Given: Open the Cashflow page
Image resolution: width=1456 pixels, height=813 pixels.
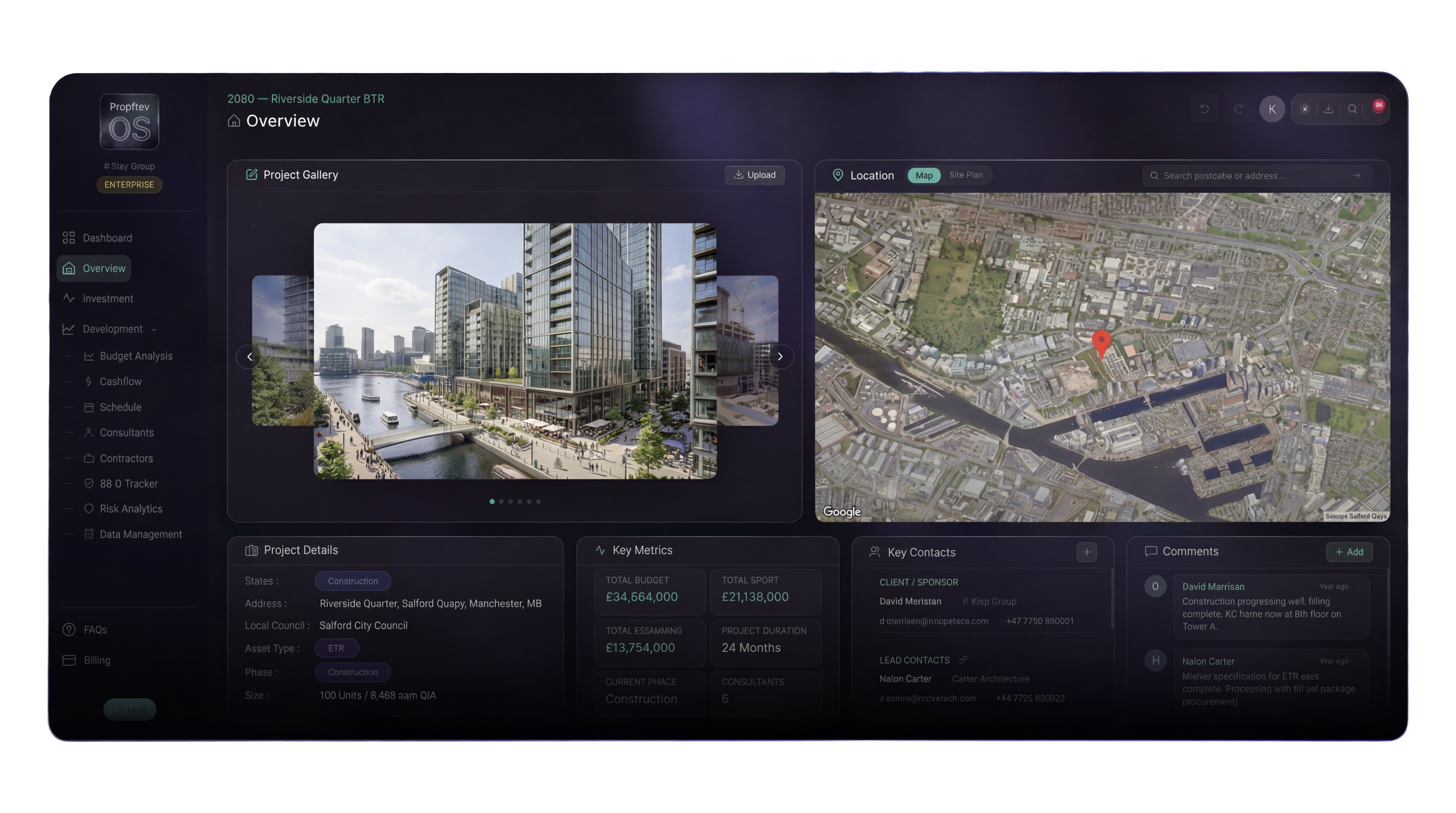Looking at the screenshot, I should point(121,382).
